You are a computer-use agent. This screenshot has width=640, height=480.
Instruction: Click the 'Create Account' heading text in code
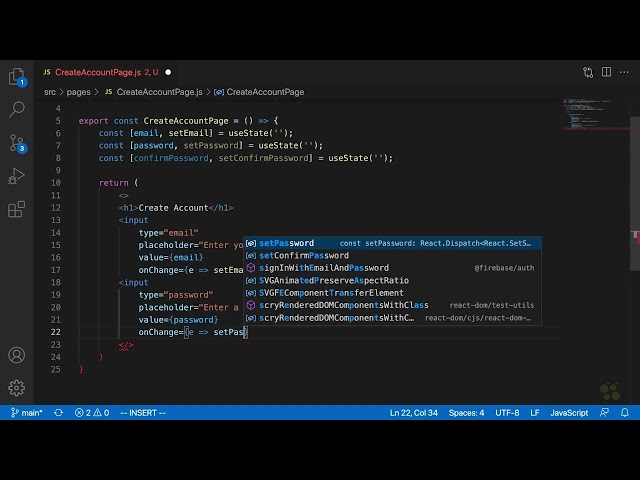(173, 208)
